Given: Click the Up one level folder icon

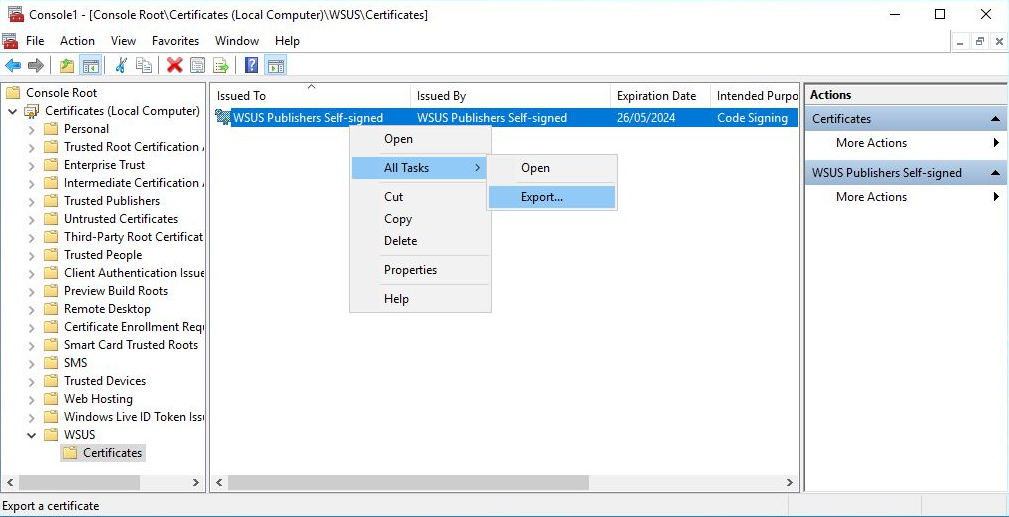Looking at the screenshot, I should tap(67, 65).
